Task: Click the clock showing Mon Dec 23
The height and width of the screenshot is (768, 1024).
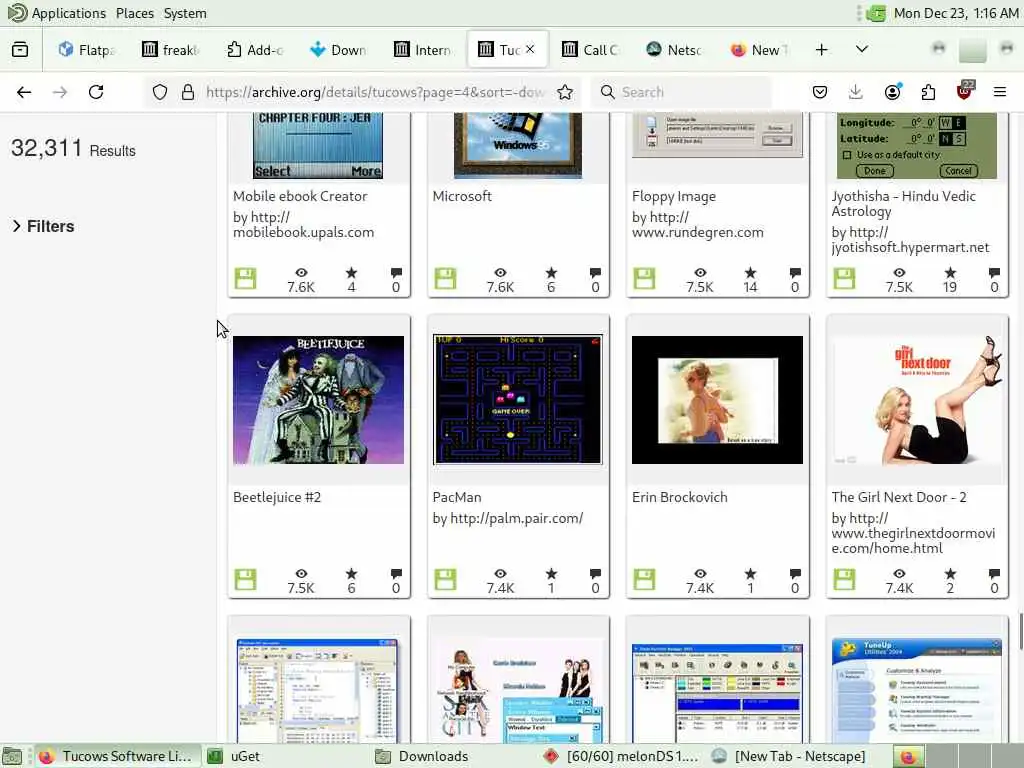Action: [955, 13]
